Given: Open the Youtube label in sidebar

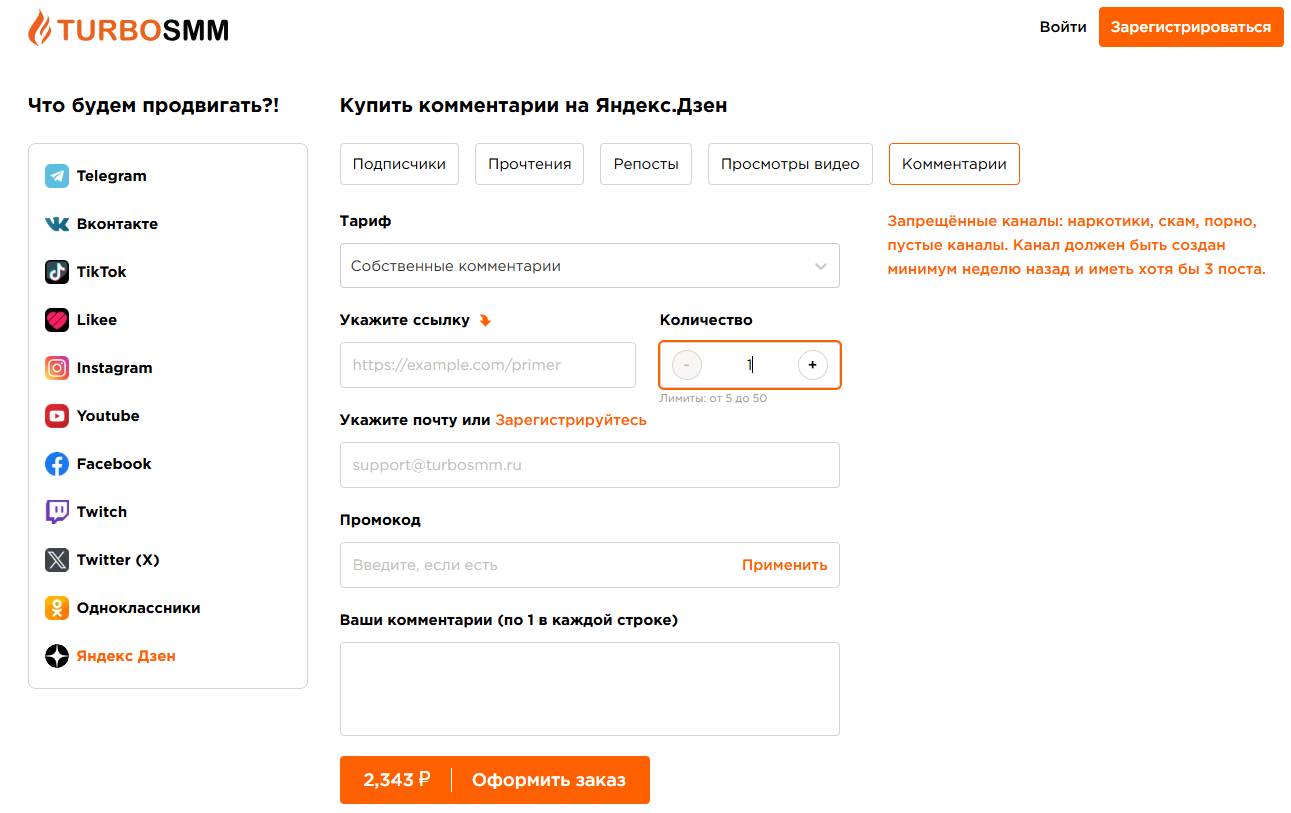Looking at the screenshot, I should 108,416.
